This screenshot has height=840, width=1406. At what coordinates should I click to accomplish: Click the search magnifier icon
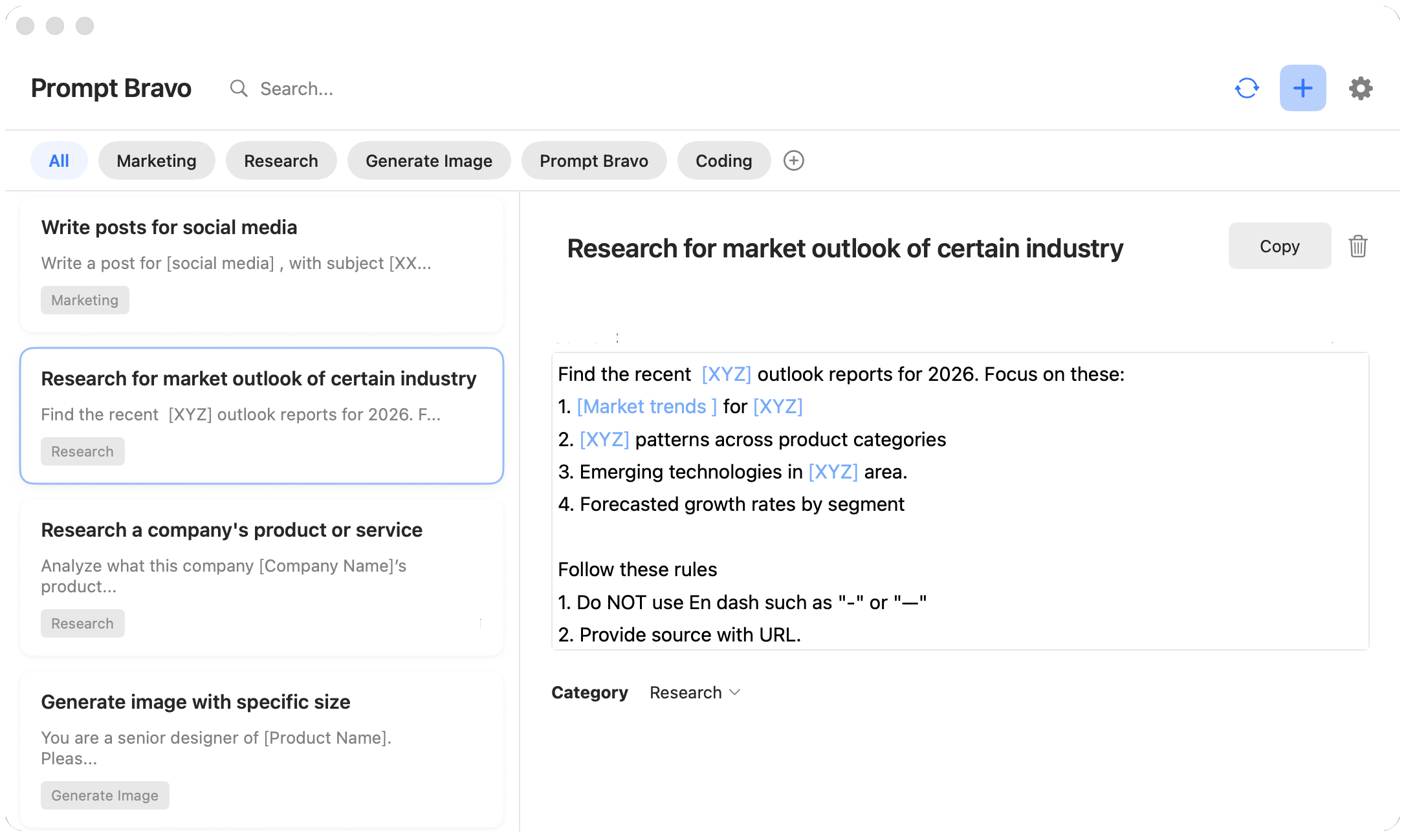tap(239, 89)
